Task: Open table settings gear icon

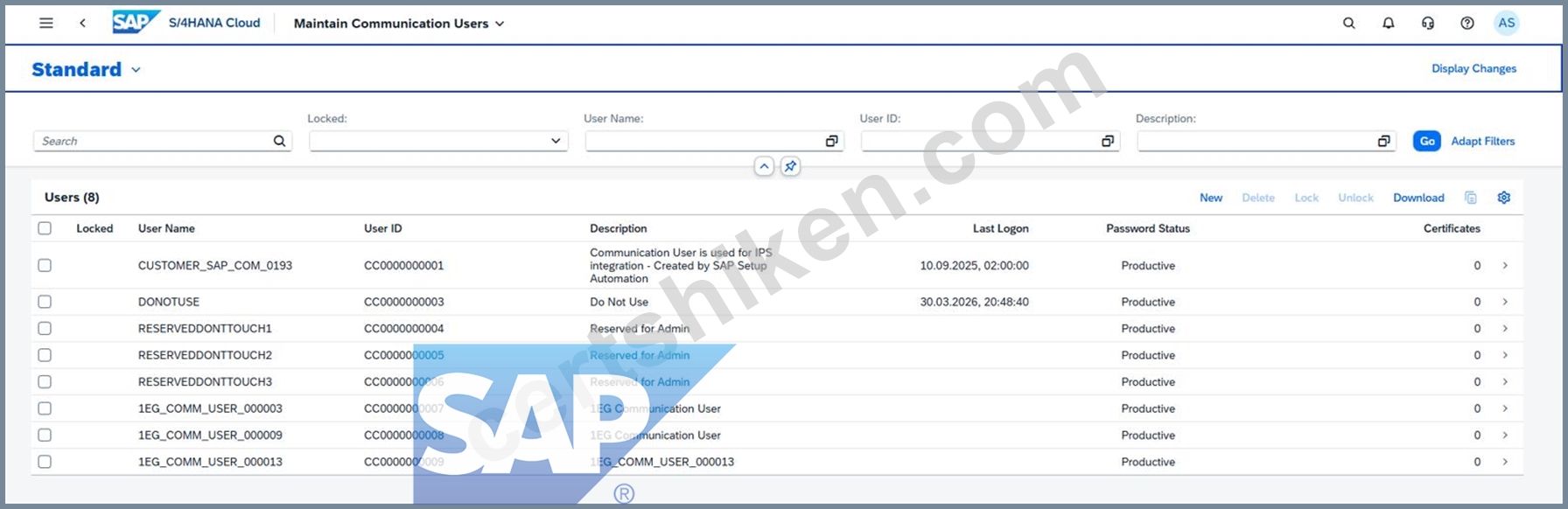Action: (x=1504, y=198)
